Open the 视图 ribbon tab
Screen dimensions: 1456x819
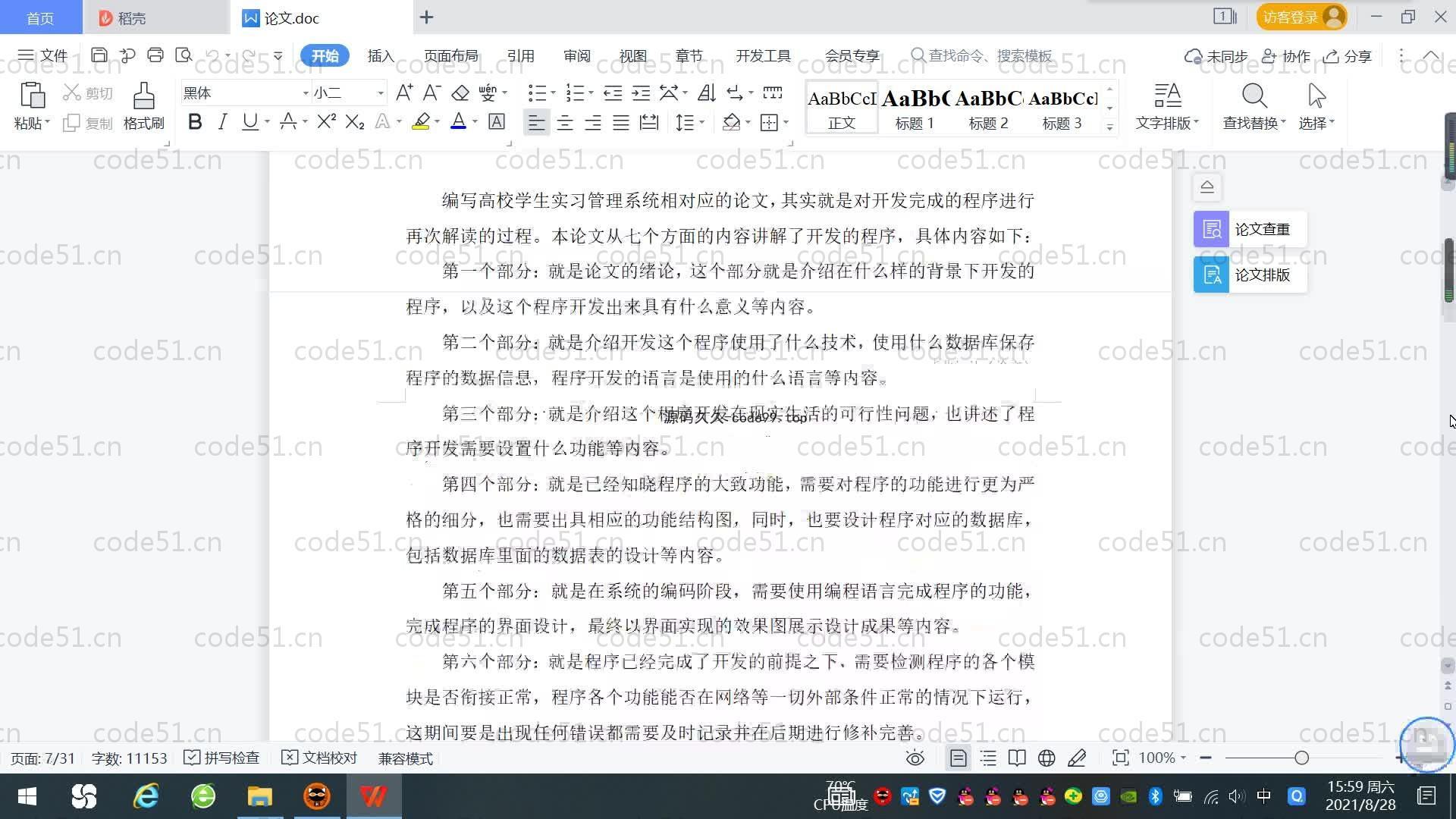point(633,56)
